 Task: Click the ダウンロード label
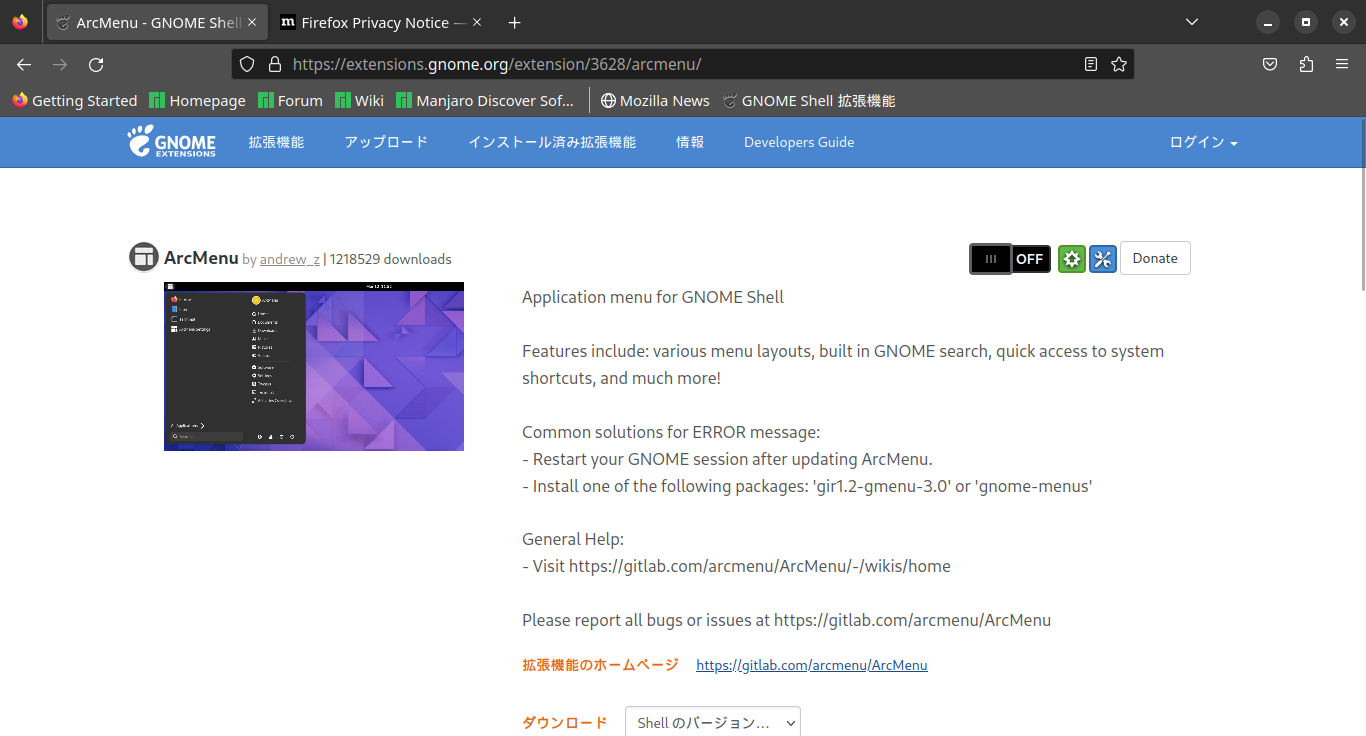click(x=564, y=722)
